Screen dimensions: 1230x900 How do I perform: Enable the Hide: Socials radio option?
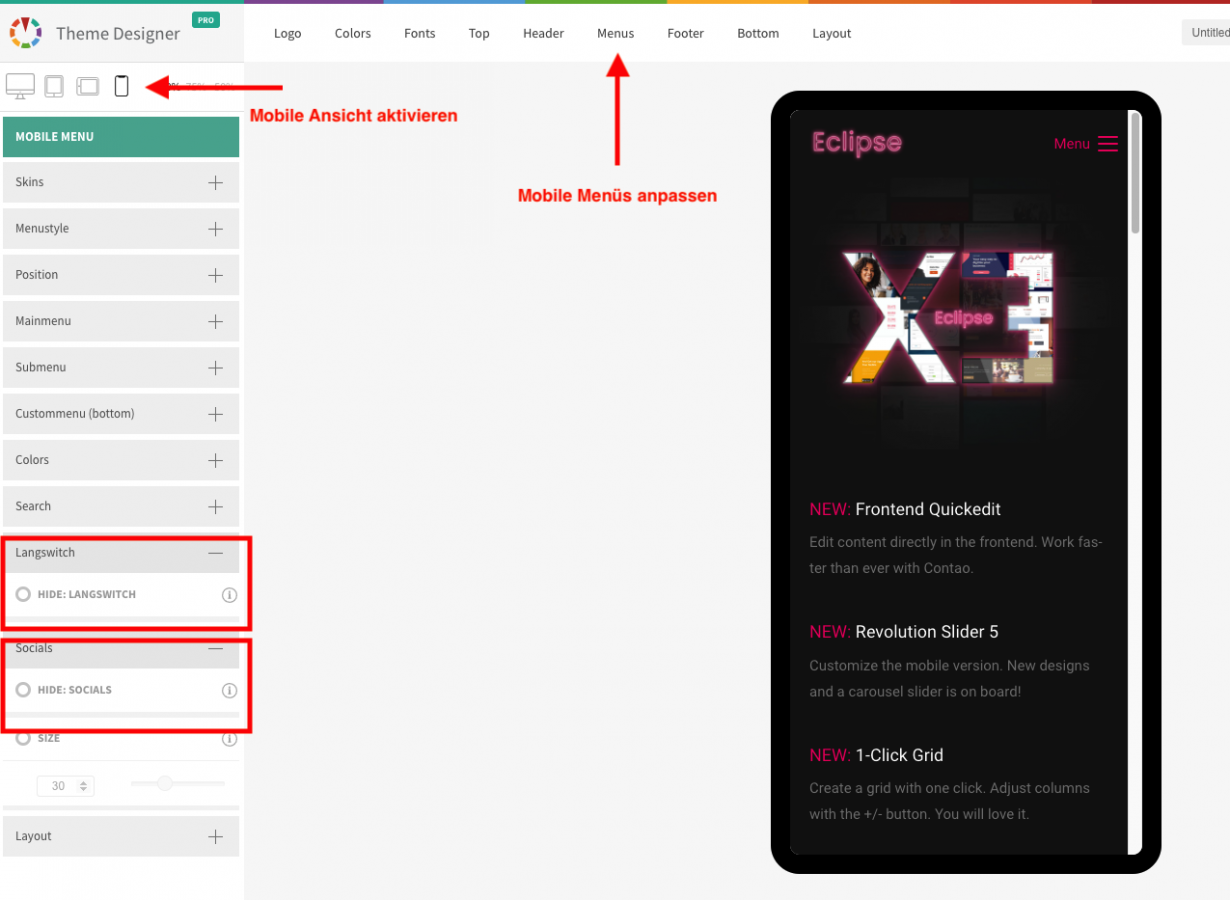[23, 690]
